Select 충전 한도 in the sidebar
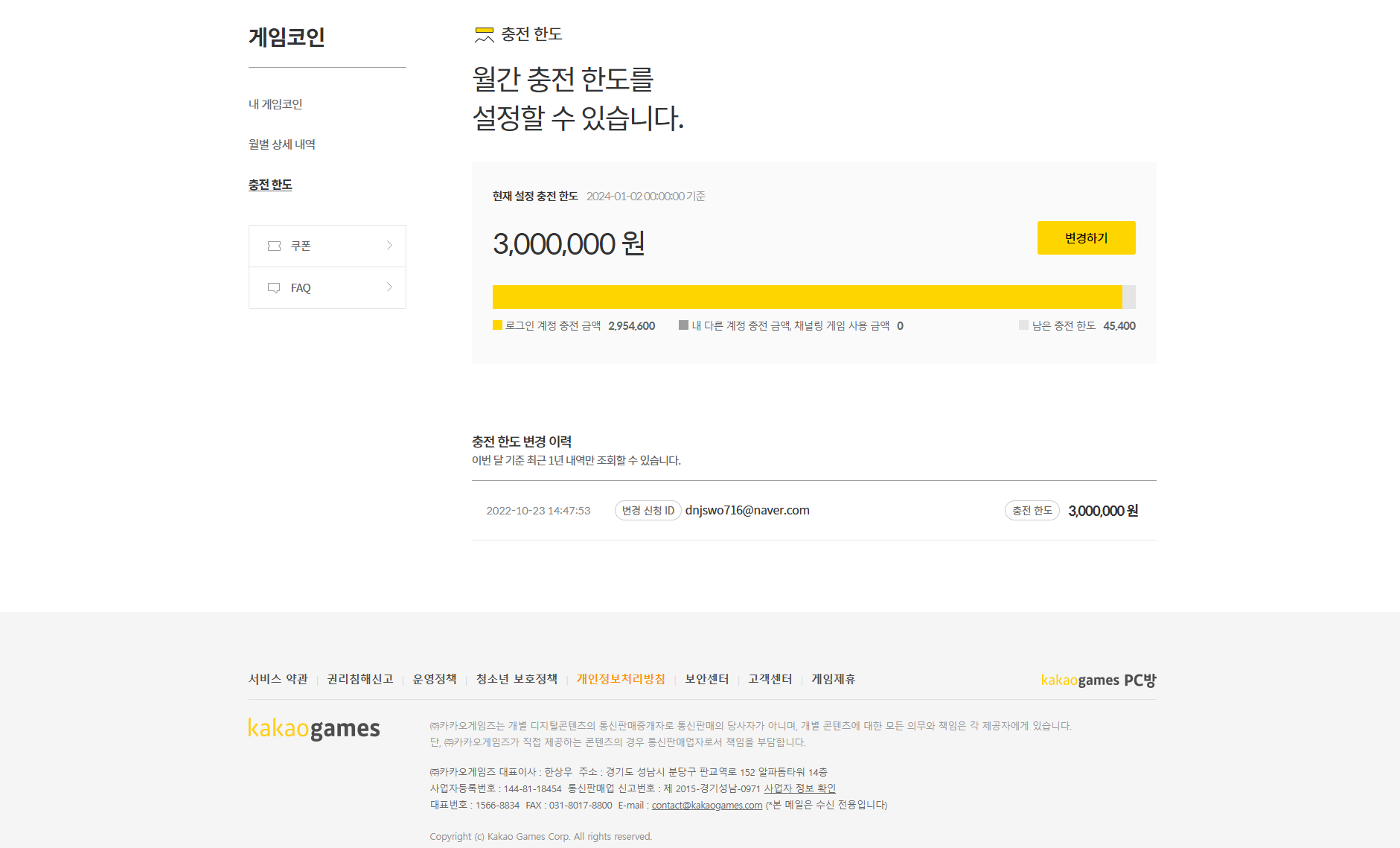This screenshot has width=1400, height=848. (270, 185)
